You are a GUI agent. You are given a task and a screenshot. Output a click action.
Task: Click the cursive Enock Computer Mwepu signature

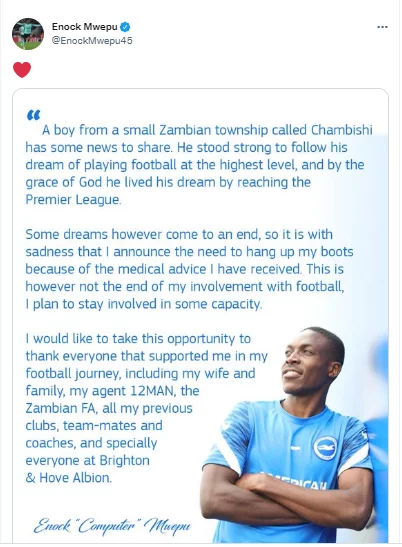coord(112,525)
